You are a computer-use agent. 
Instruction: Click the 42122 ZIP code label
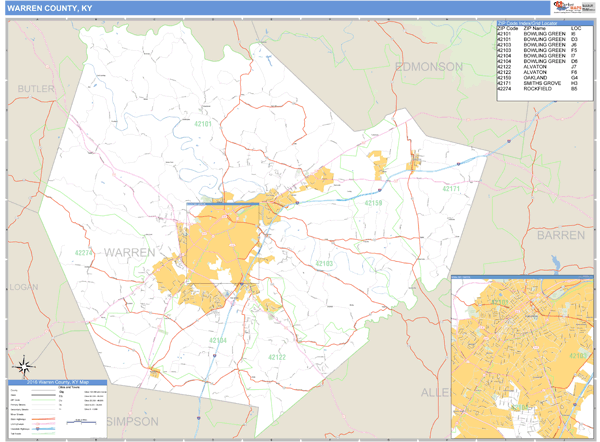coord(277,357)
